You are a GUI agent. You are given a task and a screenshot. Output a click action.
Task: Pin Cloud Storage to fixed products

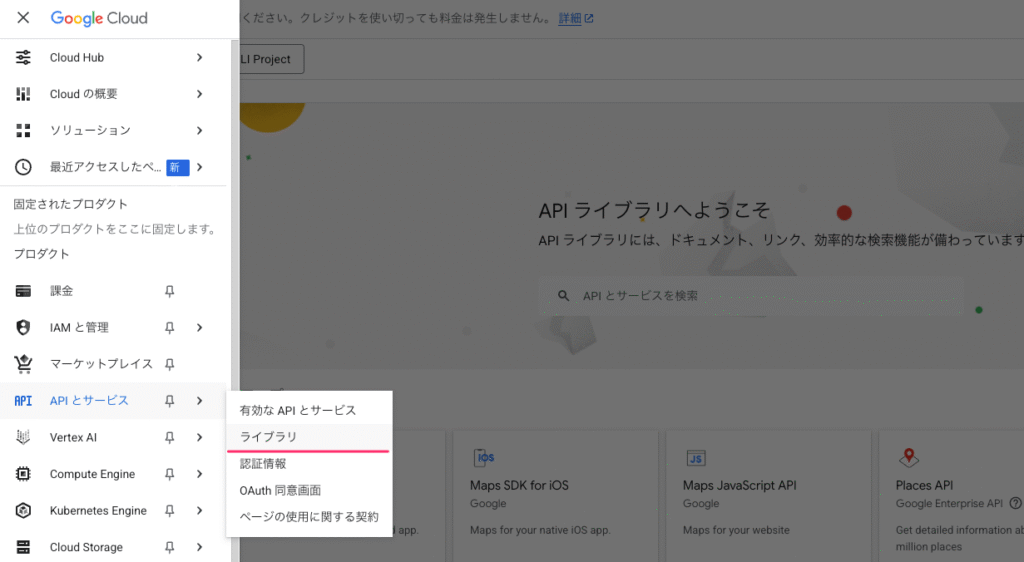(x=170, y=547)
